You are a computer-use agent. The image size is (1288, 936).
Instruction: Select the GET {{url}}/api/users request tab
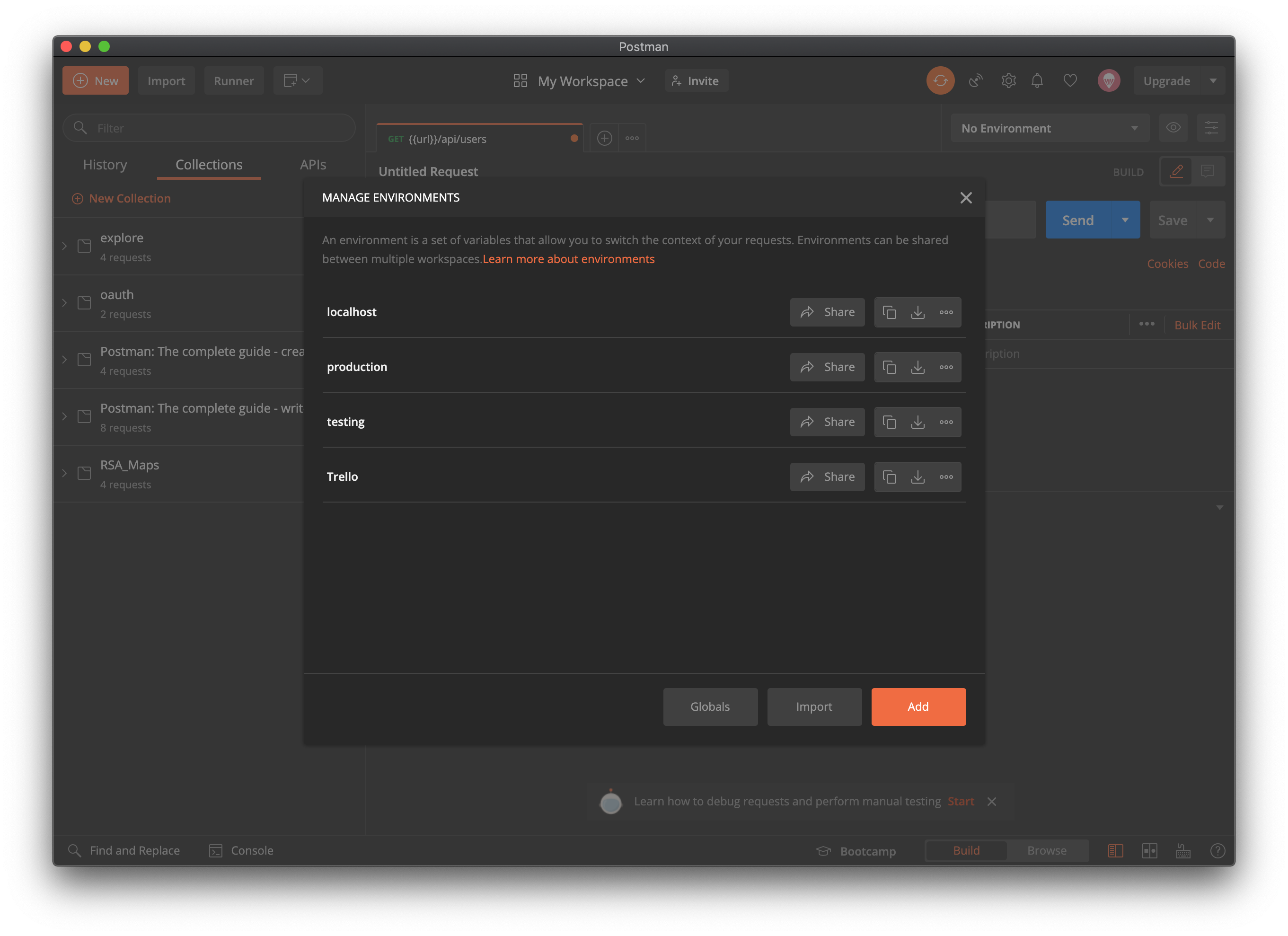(479, 139)
